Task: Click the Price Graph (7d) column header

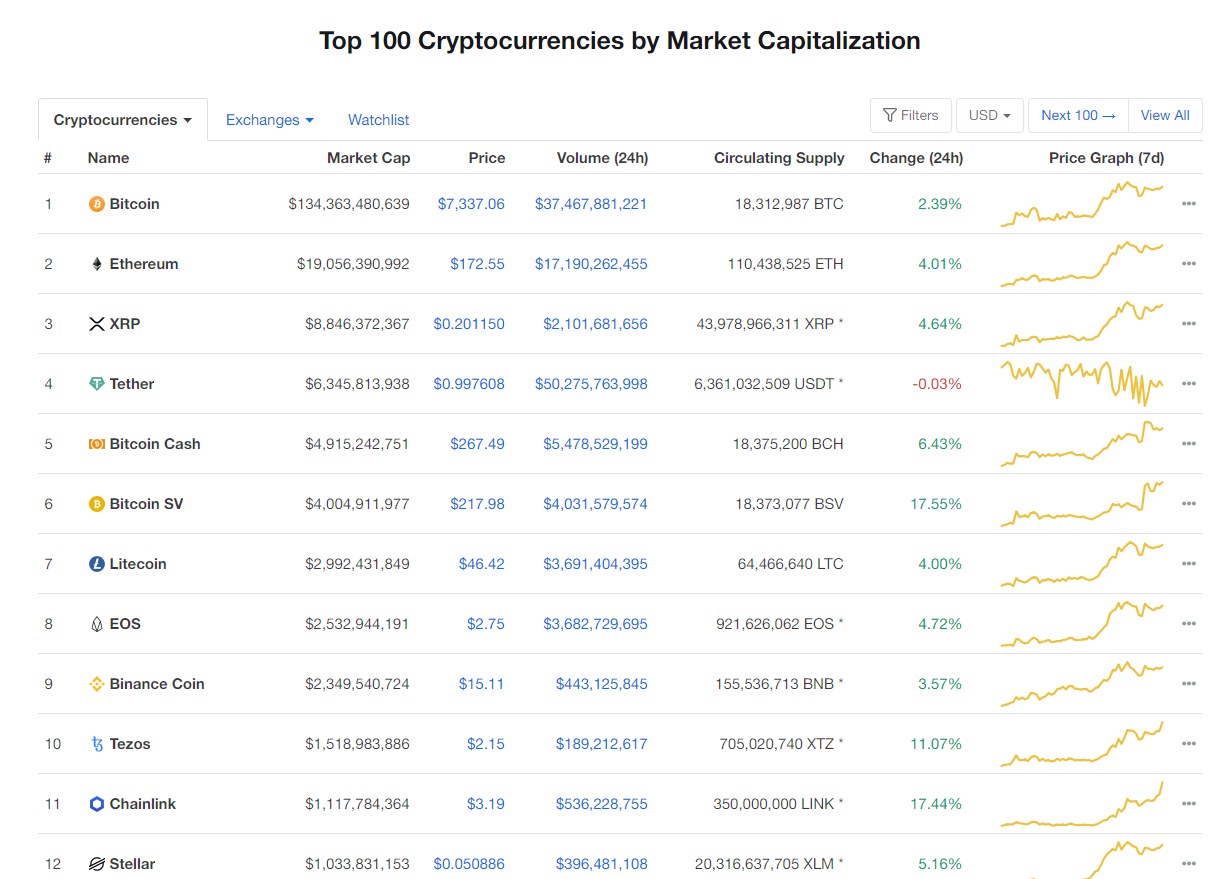Action: click(x=1107, y=158)
